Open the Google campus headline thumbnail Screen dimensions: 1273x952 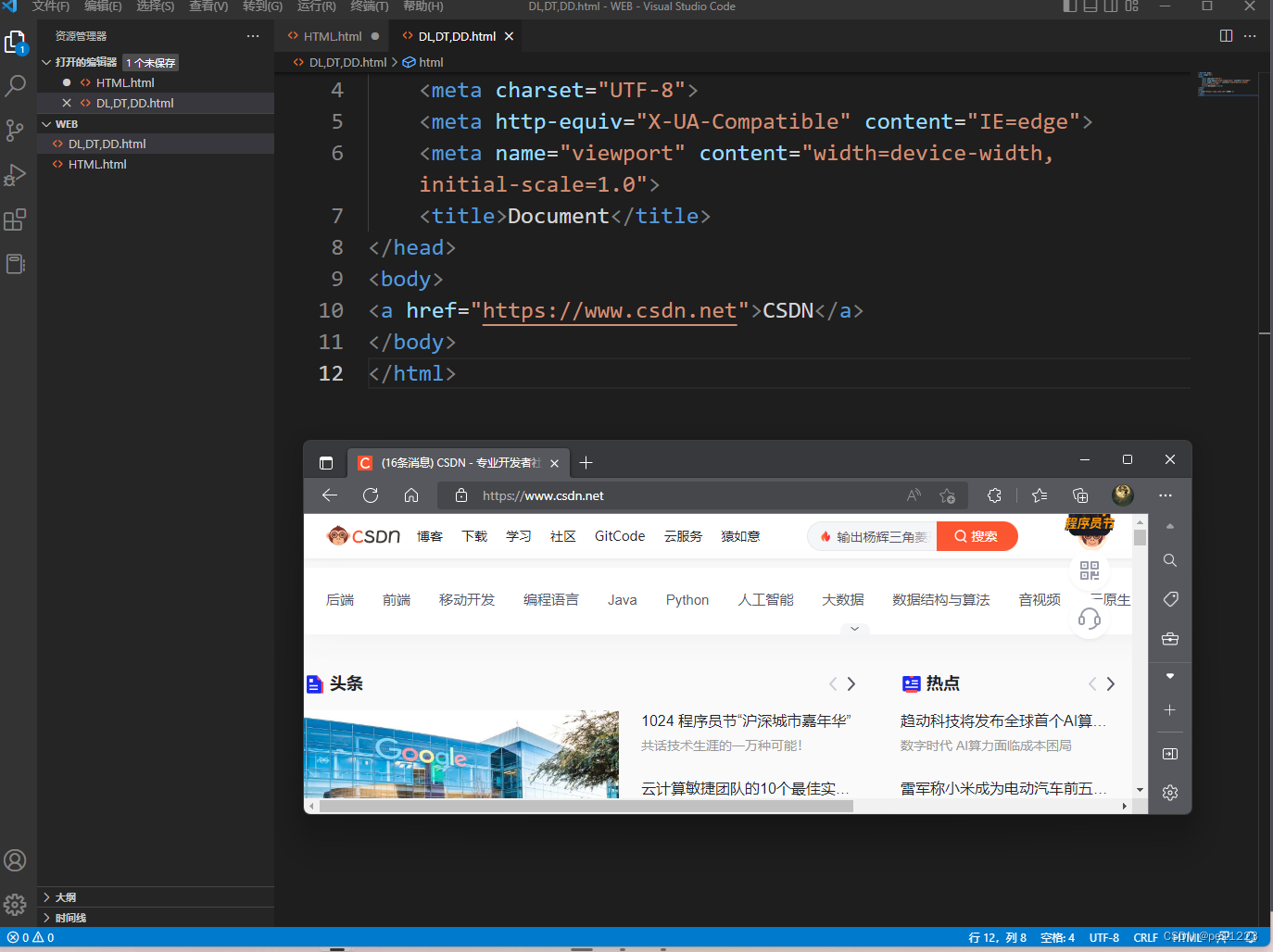point(461,754)
